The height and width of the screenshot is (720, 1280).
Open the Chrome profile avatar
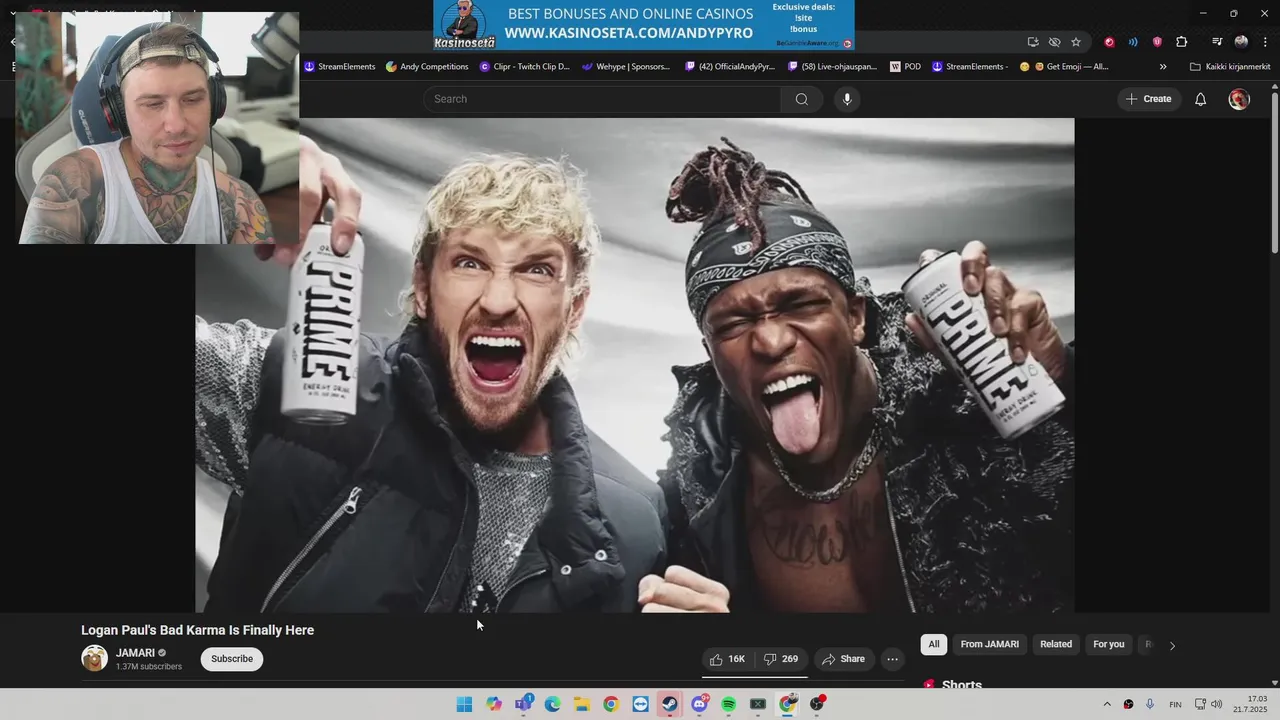click(1241, 42)
